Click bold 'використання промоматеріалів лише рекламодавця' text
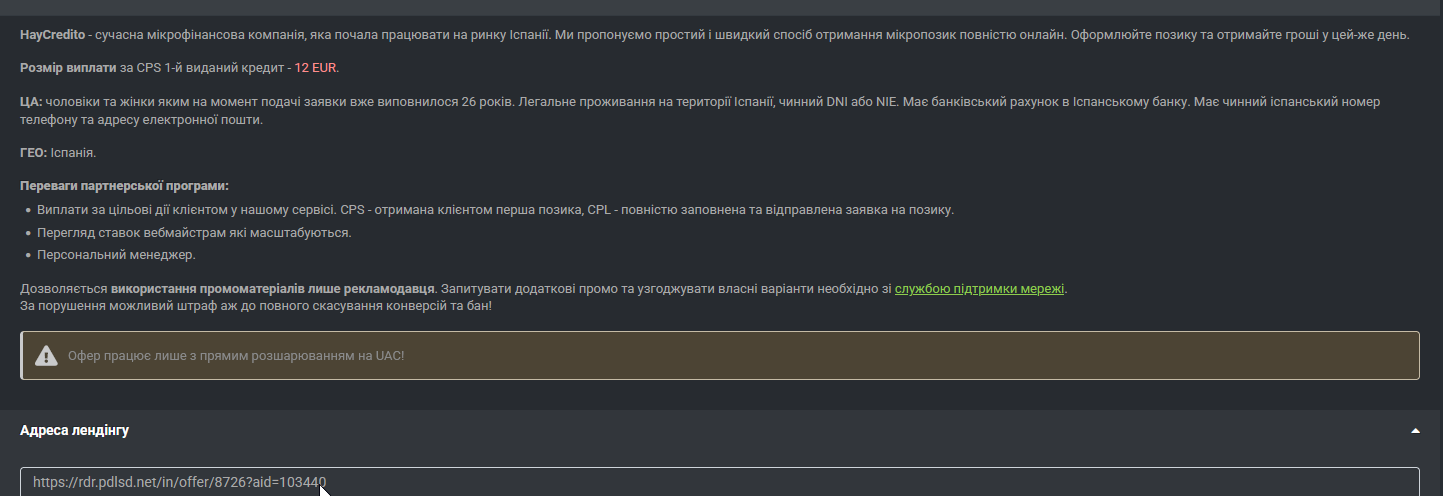The image size is (1443, 496). coord(273,288)
